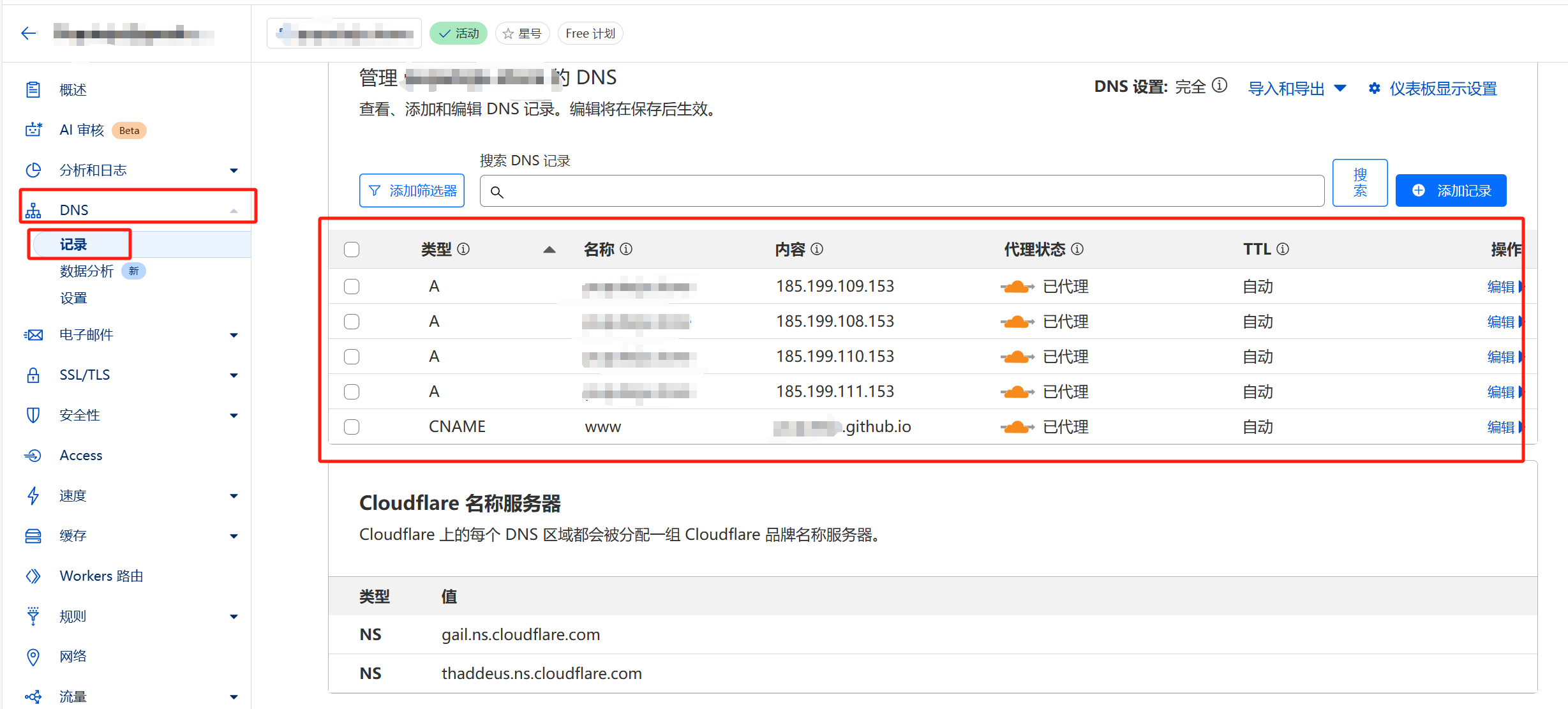
Task: Click the gail.ns.cloudflare.com nameserver value
Action: click(521, 635)
